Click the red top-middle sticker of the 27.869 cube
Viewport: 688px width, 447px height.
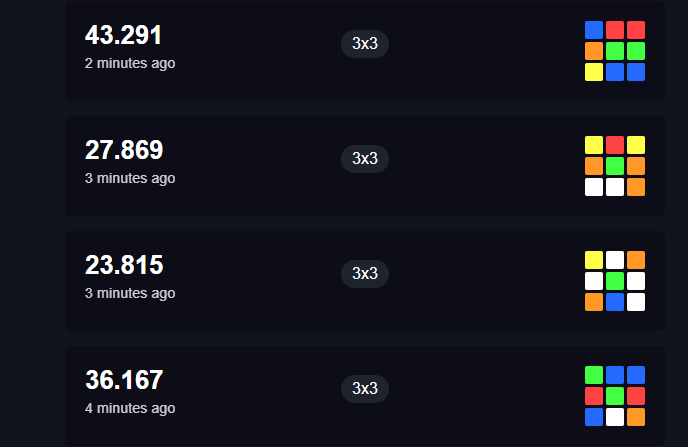click(615, 145)
